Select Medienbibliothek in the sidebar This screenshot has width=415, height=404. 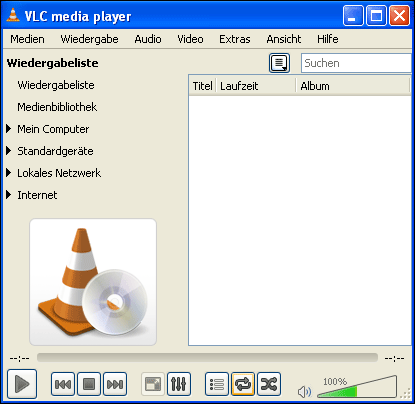pos(57,107)
